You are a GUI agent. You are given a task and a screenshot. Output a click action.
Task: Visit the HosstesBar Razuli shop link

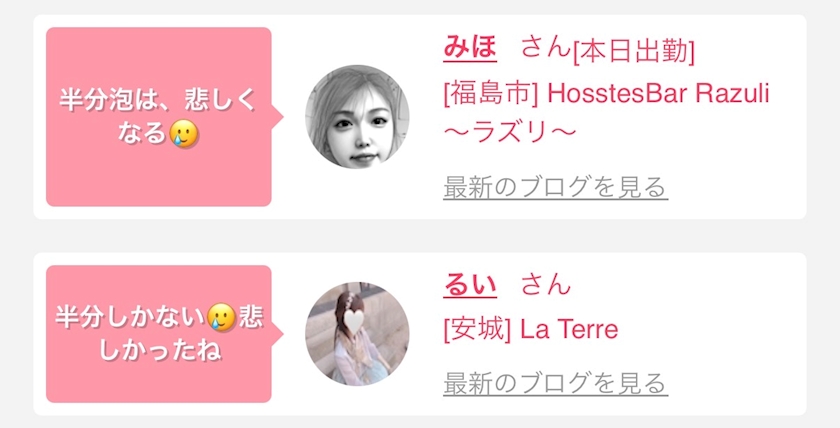(606, 112)
